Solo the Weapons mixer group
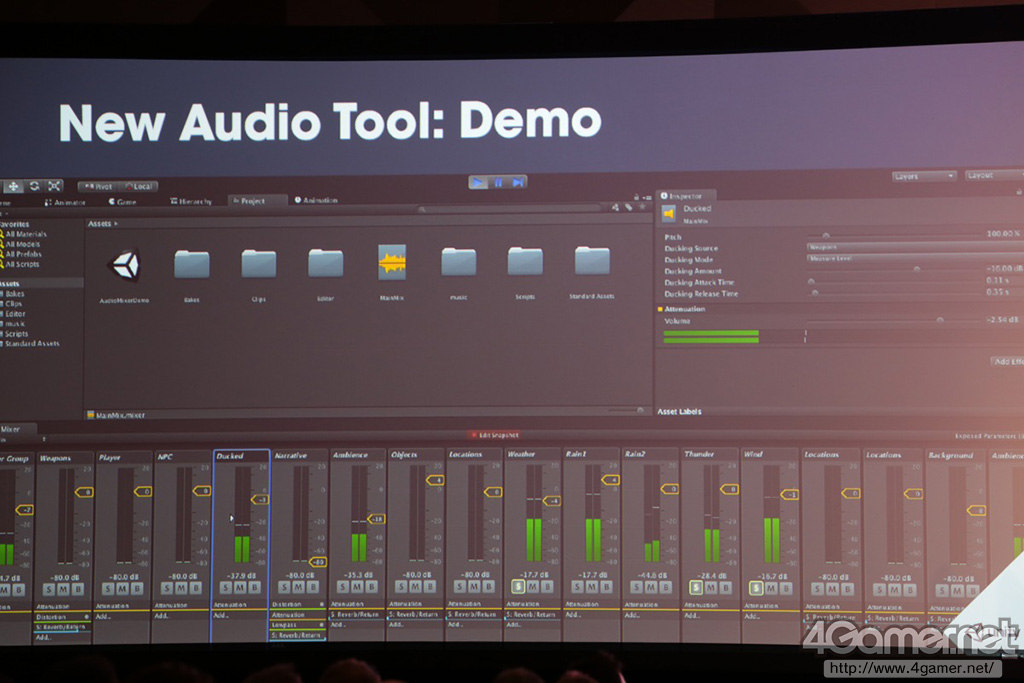Viewport: 1024px width, 683px height. tap(48, 590)
